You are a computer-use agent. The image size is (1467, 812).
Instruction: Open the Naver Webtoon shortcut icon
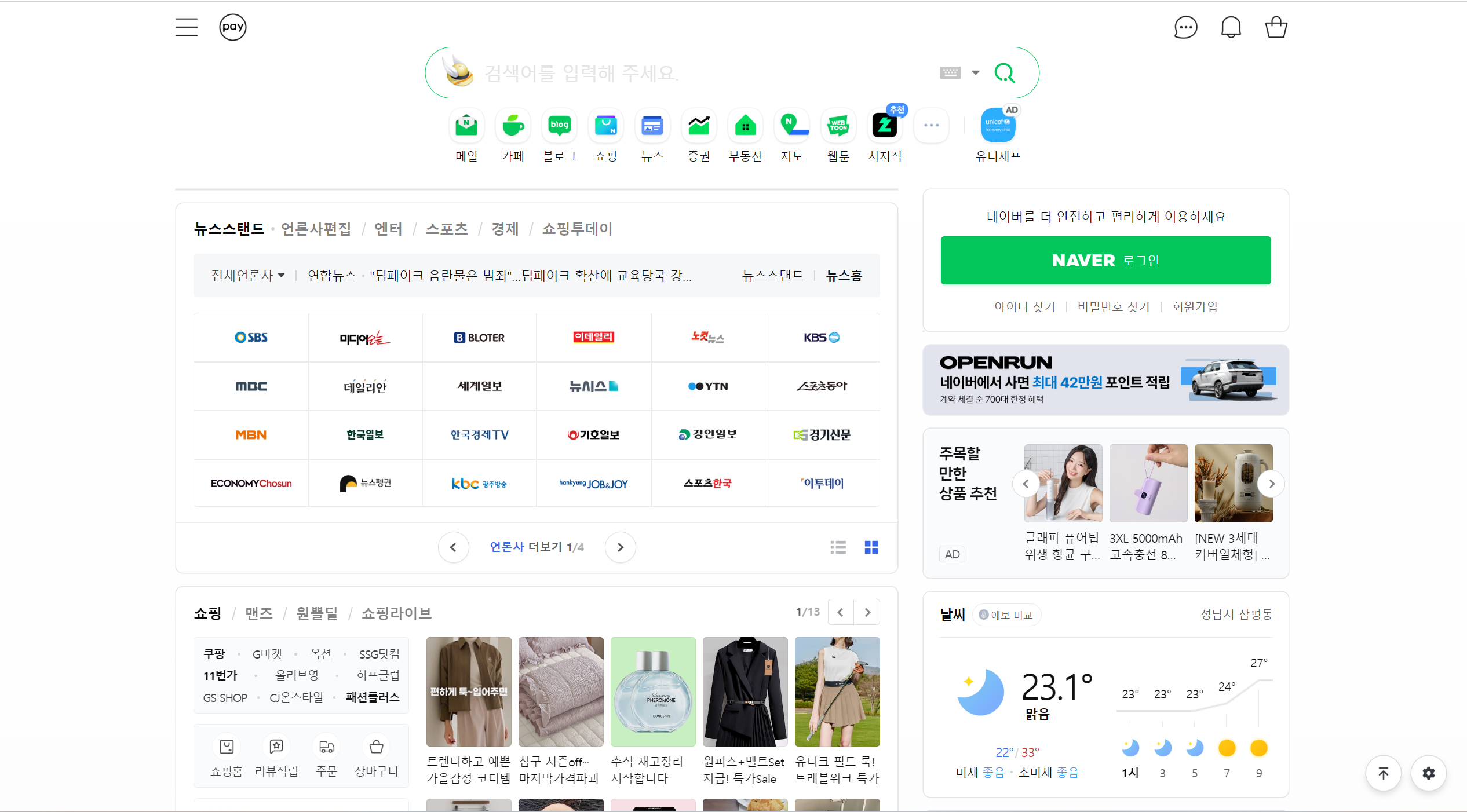838,125
